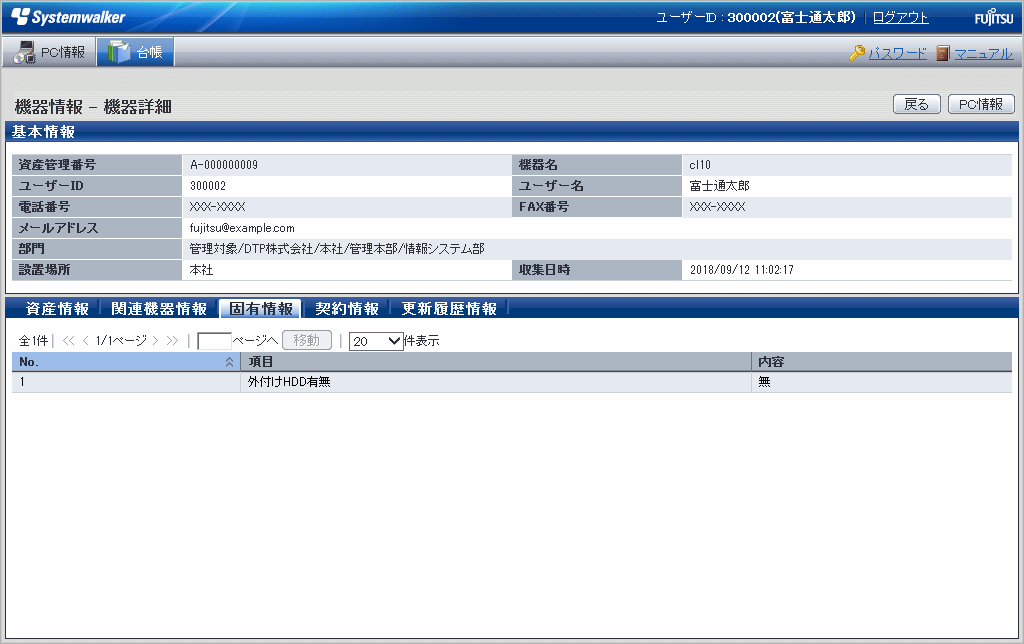Click the book icon next to マニュアル
The image size is (1024, 644).
click(x=942, y=53)
